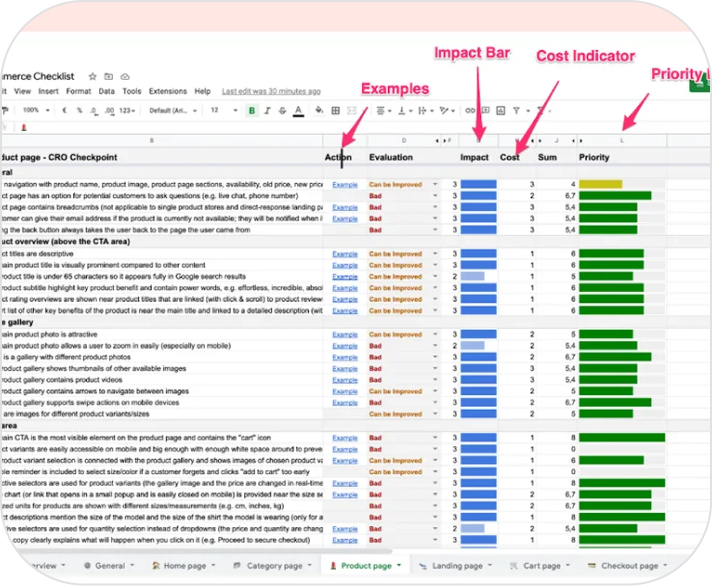Open the text color picker
712x586 pixels.
click(x=296, y=110)
